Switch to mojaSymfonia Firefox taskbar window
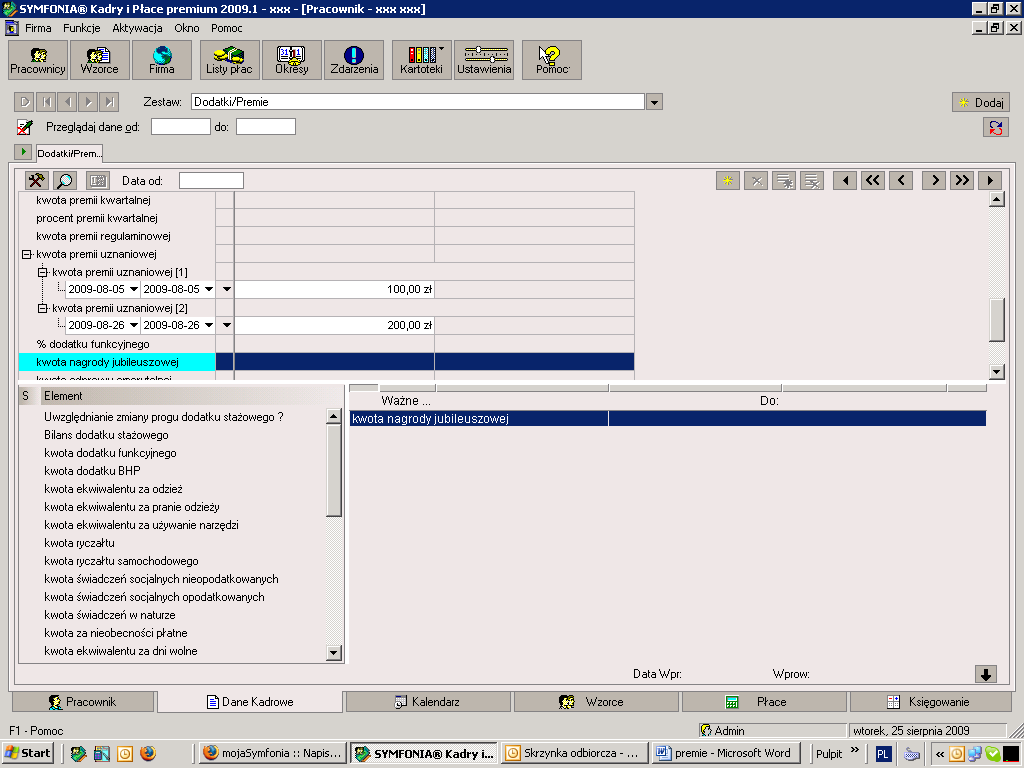Viewport: 1024px width, 768px height. 272,753
